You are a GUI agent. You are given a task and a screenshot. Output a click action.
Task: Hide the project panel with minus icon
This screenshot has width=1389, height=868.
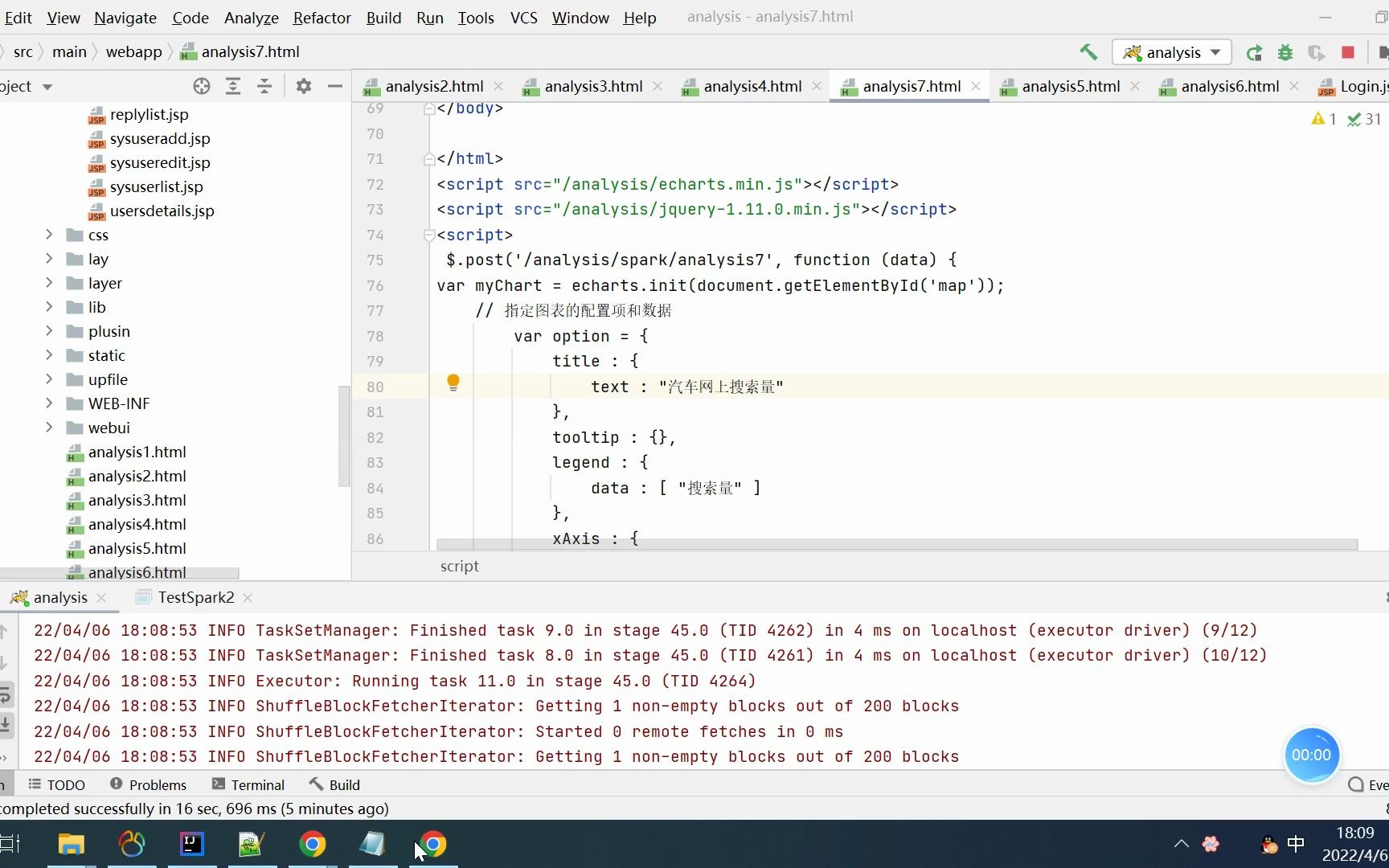tap(335, 86)
